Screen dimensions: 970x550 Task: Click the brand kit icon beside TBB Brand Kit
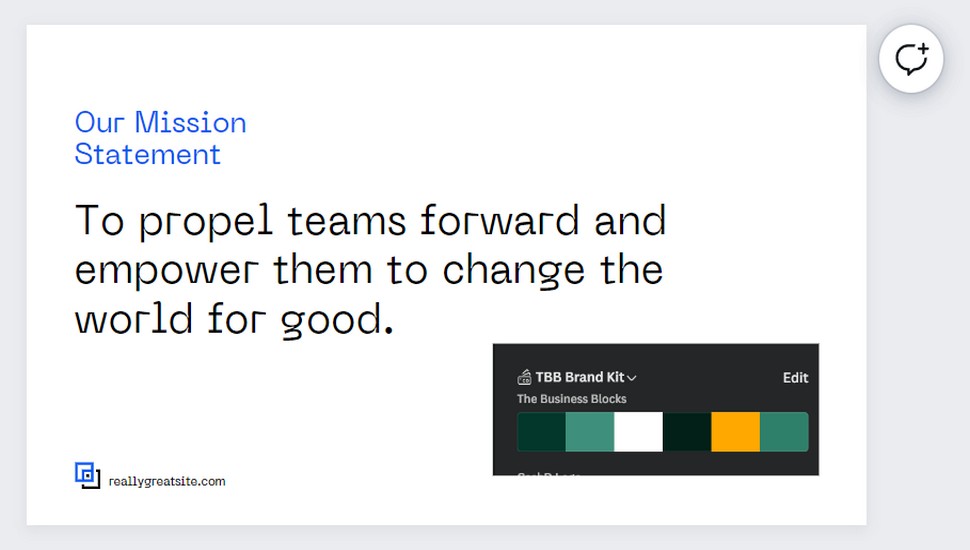(524, 377)
